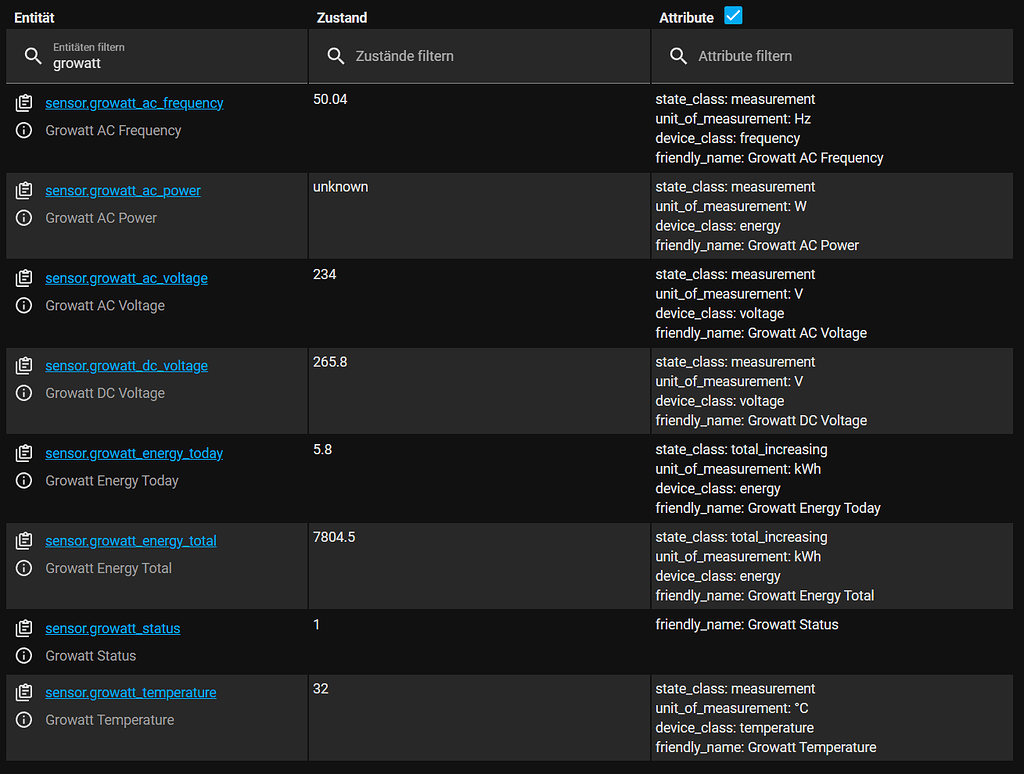Open info for Growatt AC Power entity
The width and height of the screenshot is (1024, 774).
tap(24, 218)
